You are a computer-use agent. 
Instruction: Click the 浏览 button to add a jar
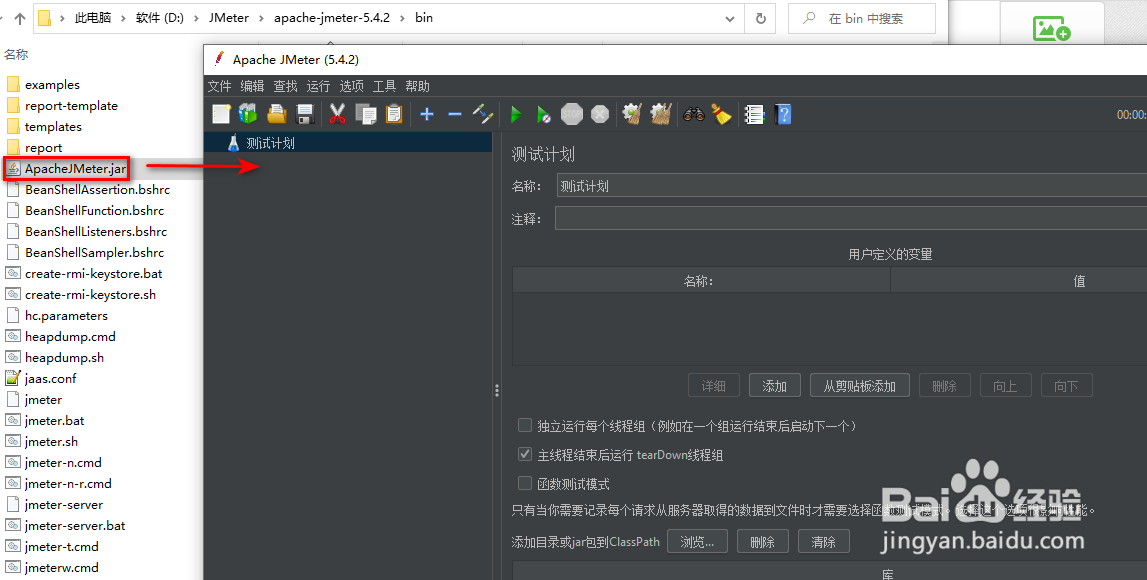click(698, 541)
